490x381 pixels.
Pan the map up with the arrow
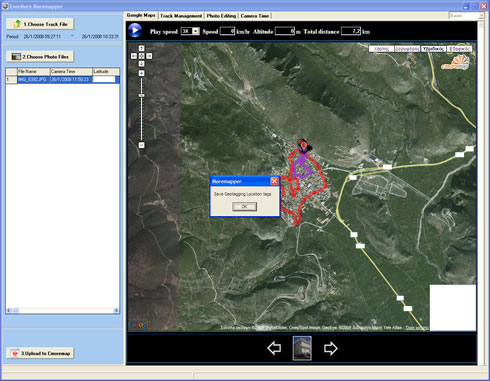pos(141,48)
